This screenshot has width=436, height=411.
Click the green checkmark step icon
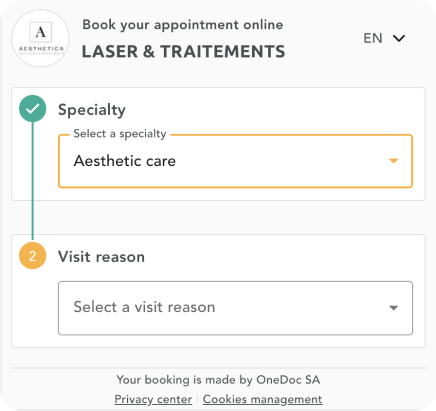[32, 109]
